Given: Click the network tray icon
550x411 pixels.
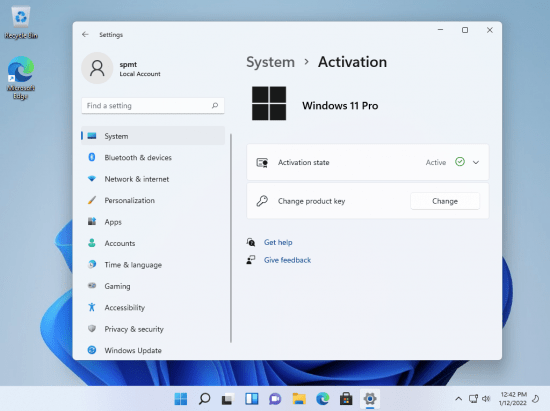Looking at the screenshot, I should pyautogui.click(x=473, y=399).
